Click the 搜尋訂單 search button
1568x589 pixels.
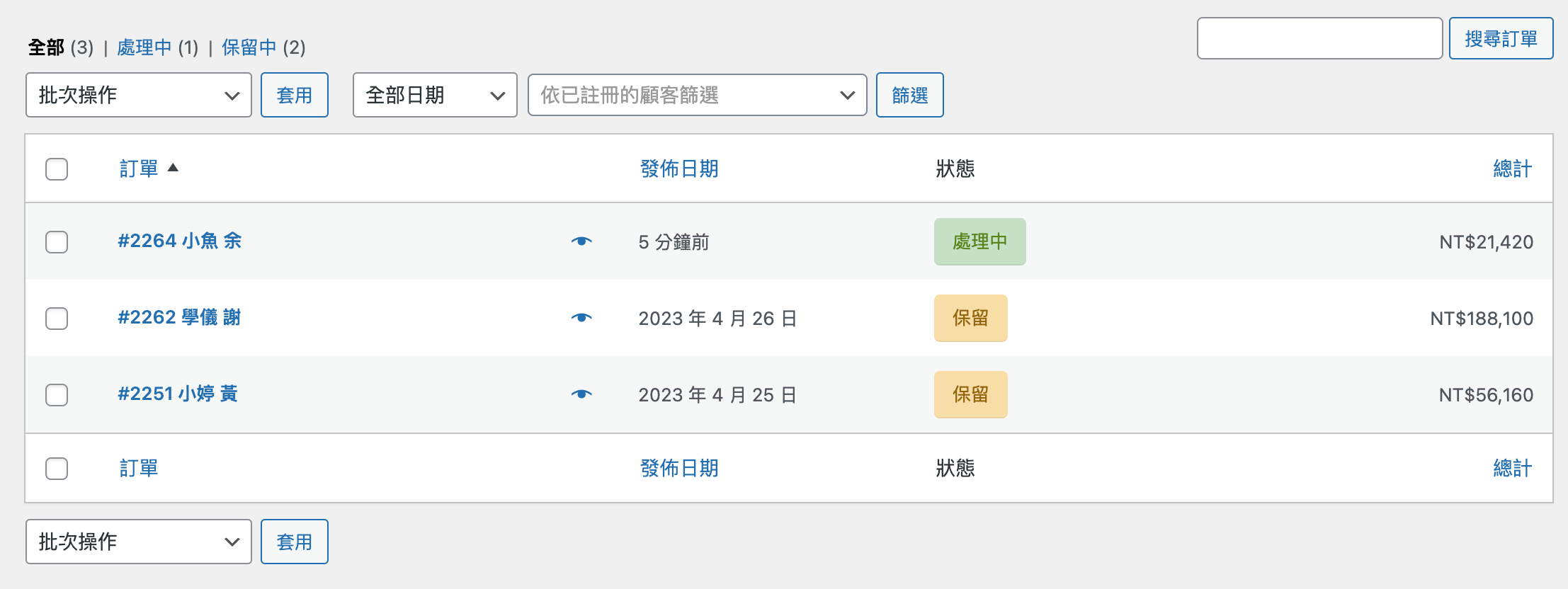[x=1501, y=38]
